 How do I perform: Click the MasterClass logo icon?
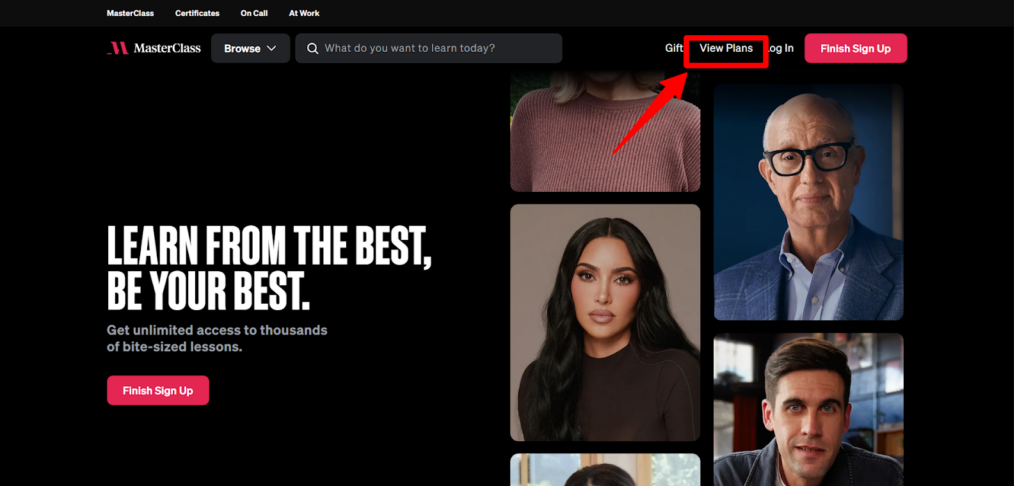[x=117, y=48]
